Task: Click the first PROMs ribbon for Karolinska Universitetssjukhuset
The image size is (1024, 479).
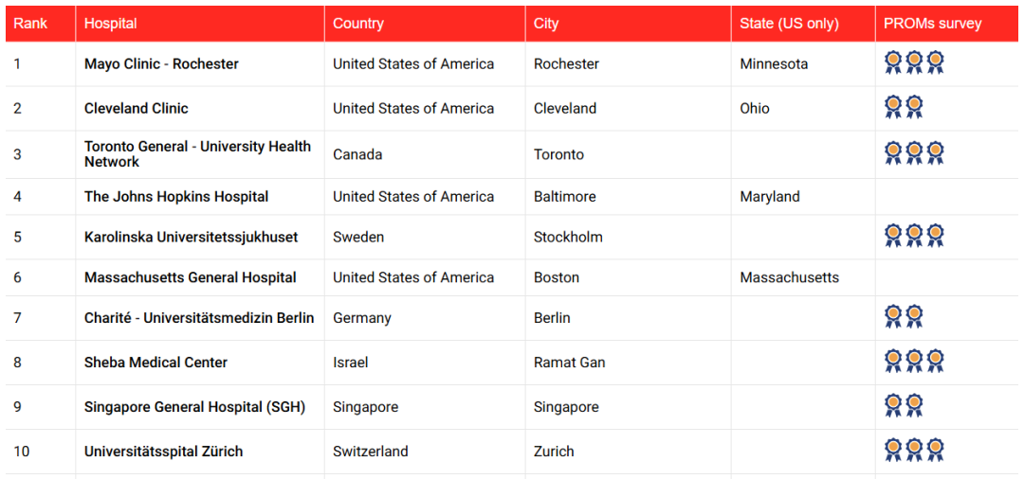Action: (x=893, y=236)
